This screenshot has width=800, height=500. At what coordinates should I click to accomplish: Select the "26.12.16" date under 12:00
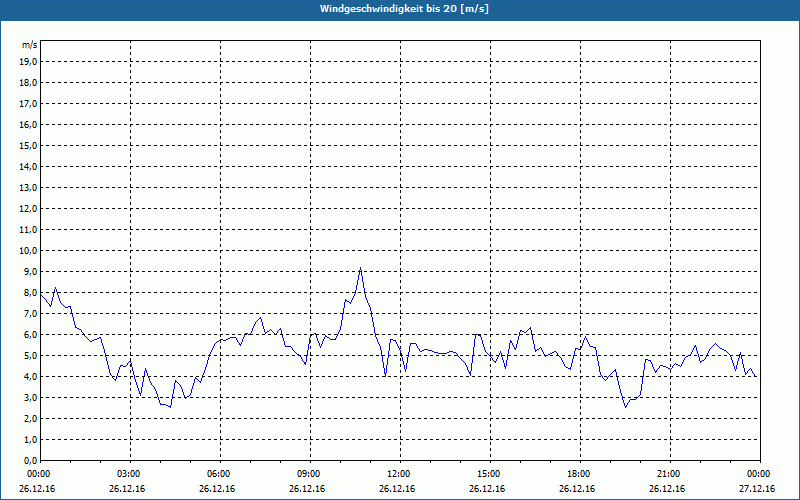(x=397, y=489)
